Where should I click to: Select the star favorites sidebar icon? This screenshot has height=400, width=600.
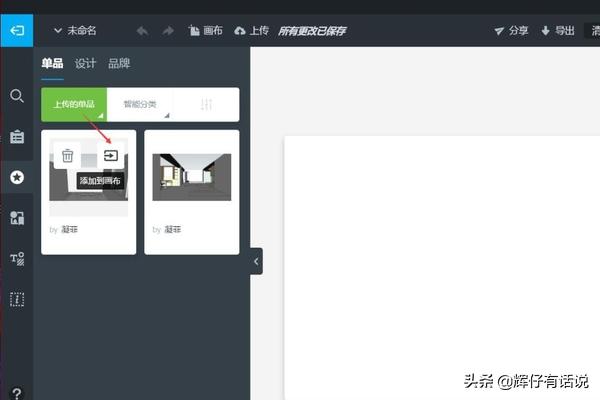point(17,177)
